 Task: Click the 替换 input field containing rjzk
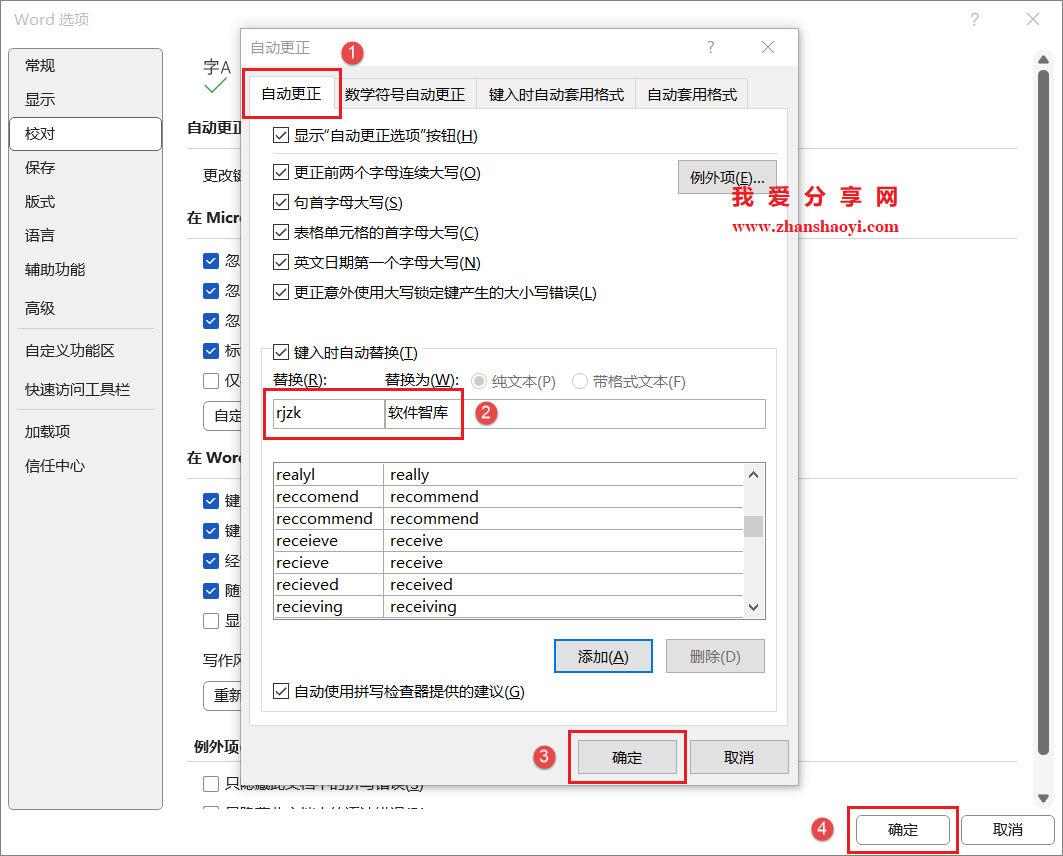[x=329, y=413]
